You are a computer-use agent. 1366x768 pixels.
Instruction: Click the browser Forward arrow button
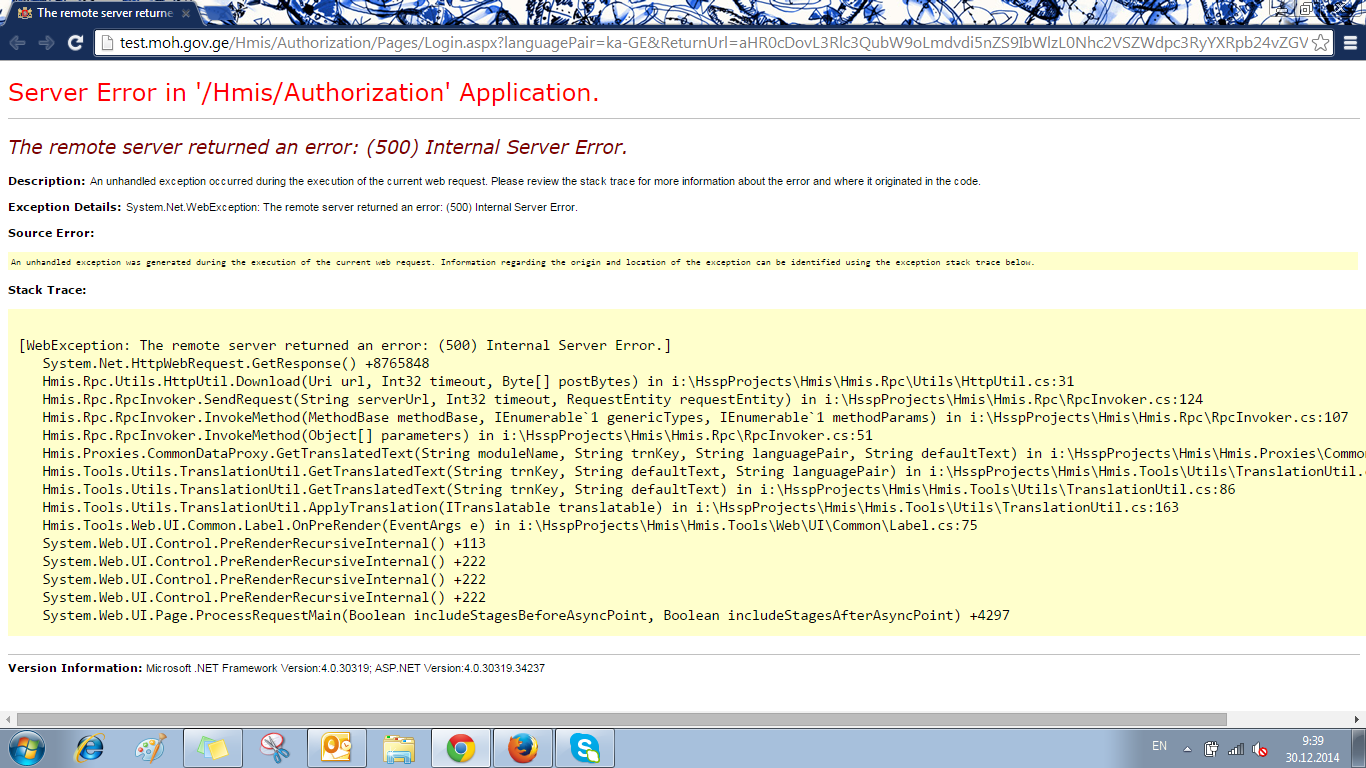(46, 43)
